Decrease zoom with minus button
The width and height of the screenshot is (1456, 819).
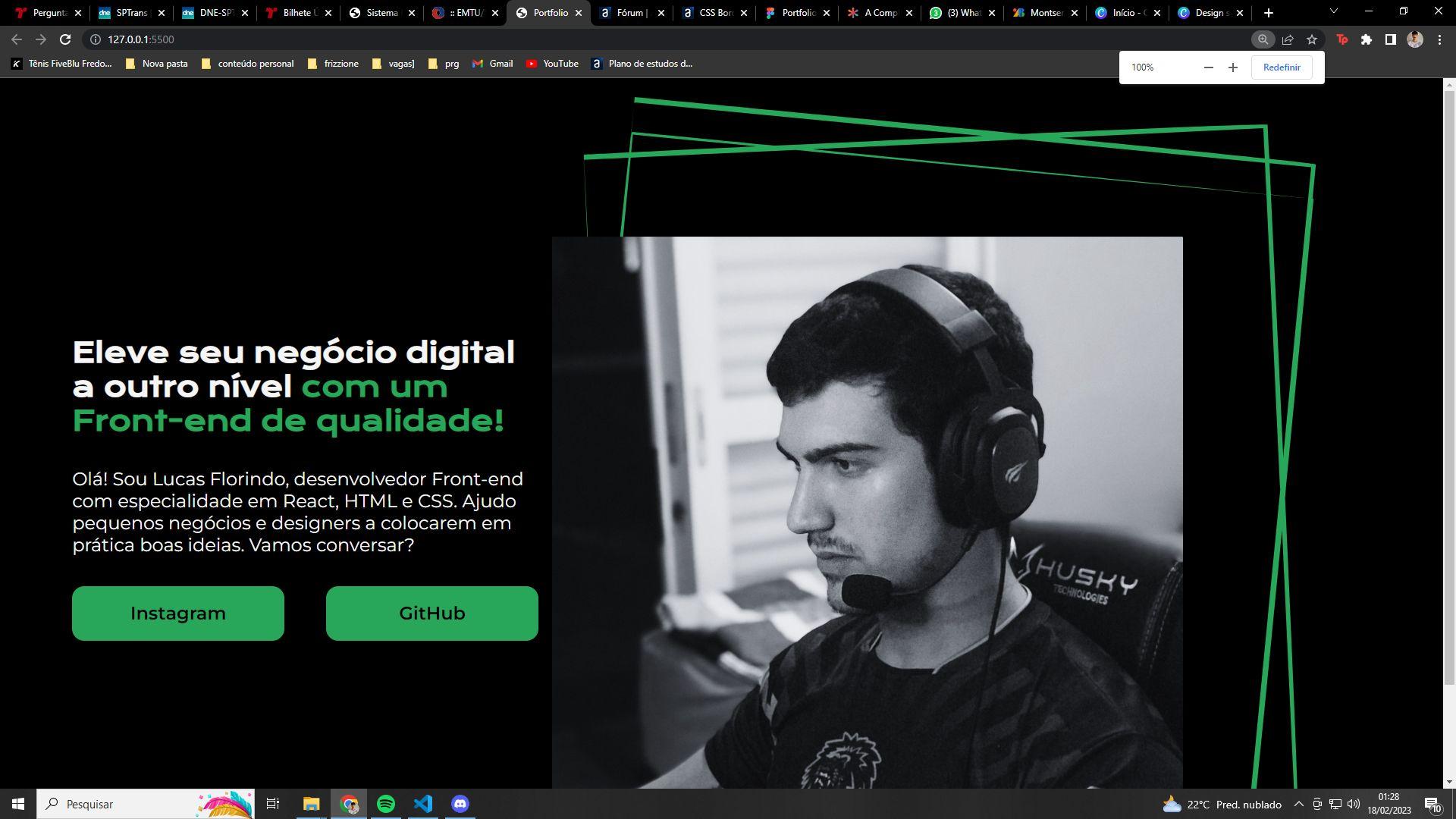1209,67
